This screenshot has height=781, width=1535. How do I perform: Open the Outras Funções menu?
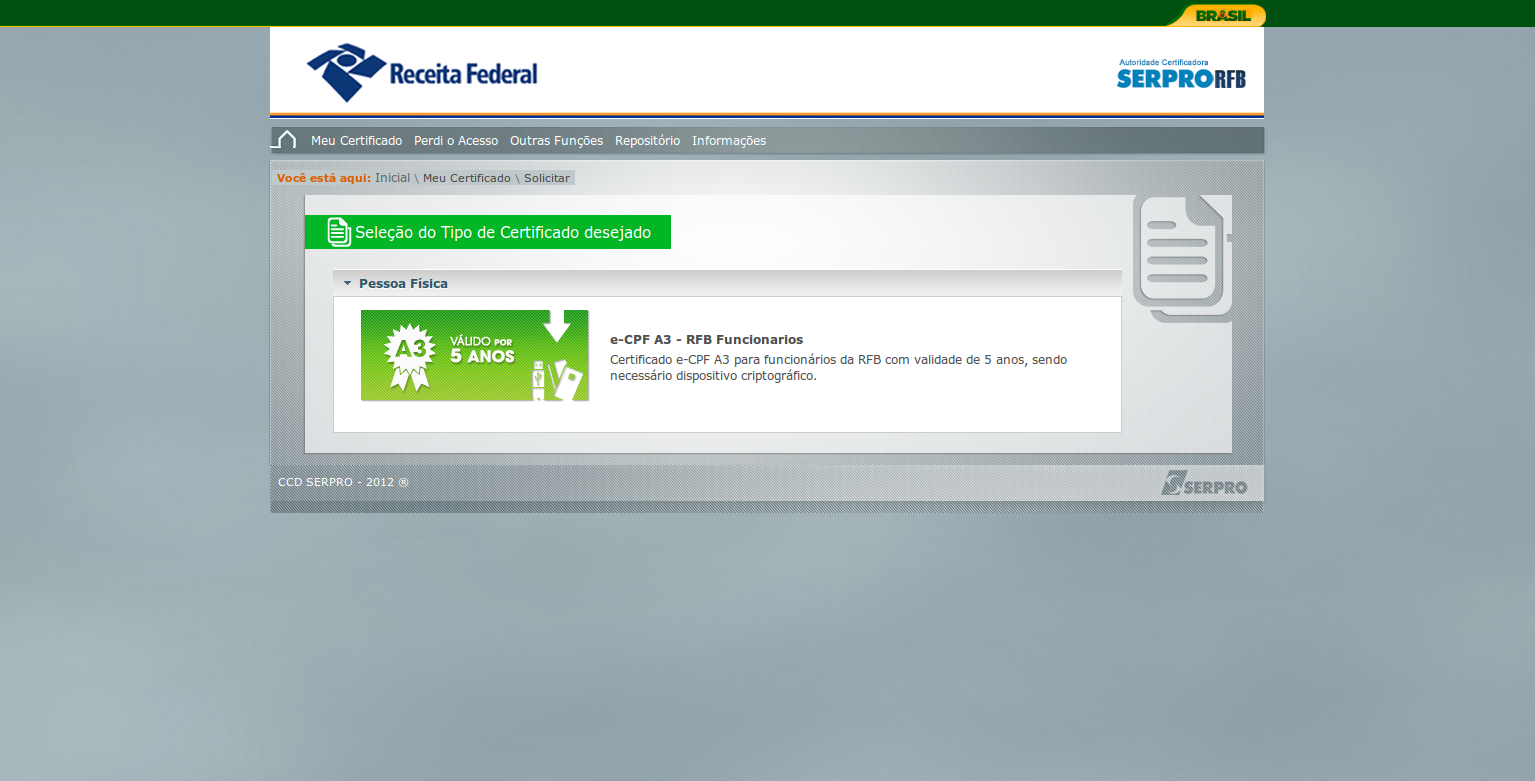click(x=556, y=141)
